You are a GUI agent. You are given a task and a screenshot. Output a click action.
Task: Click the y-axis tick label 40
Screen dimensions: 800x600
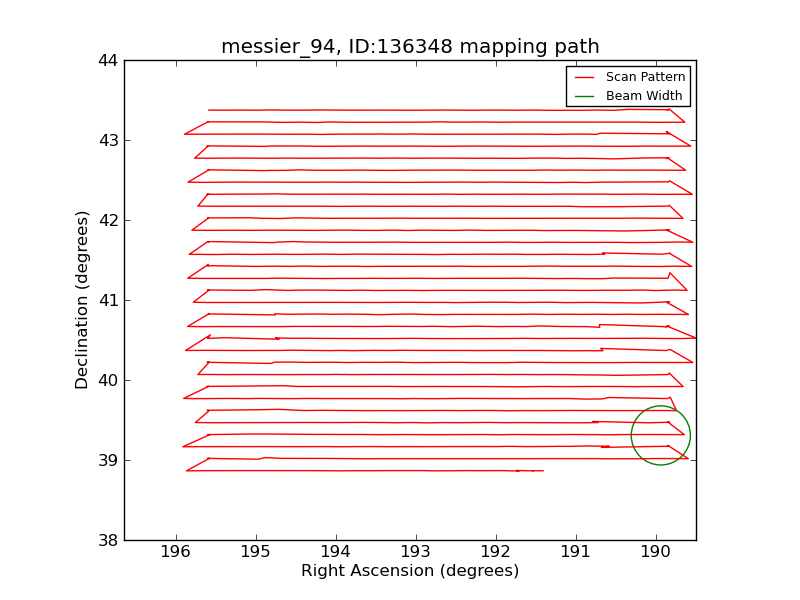coord(108,381)
